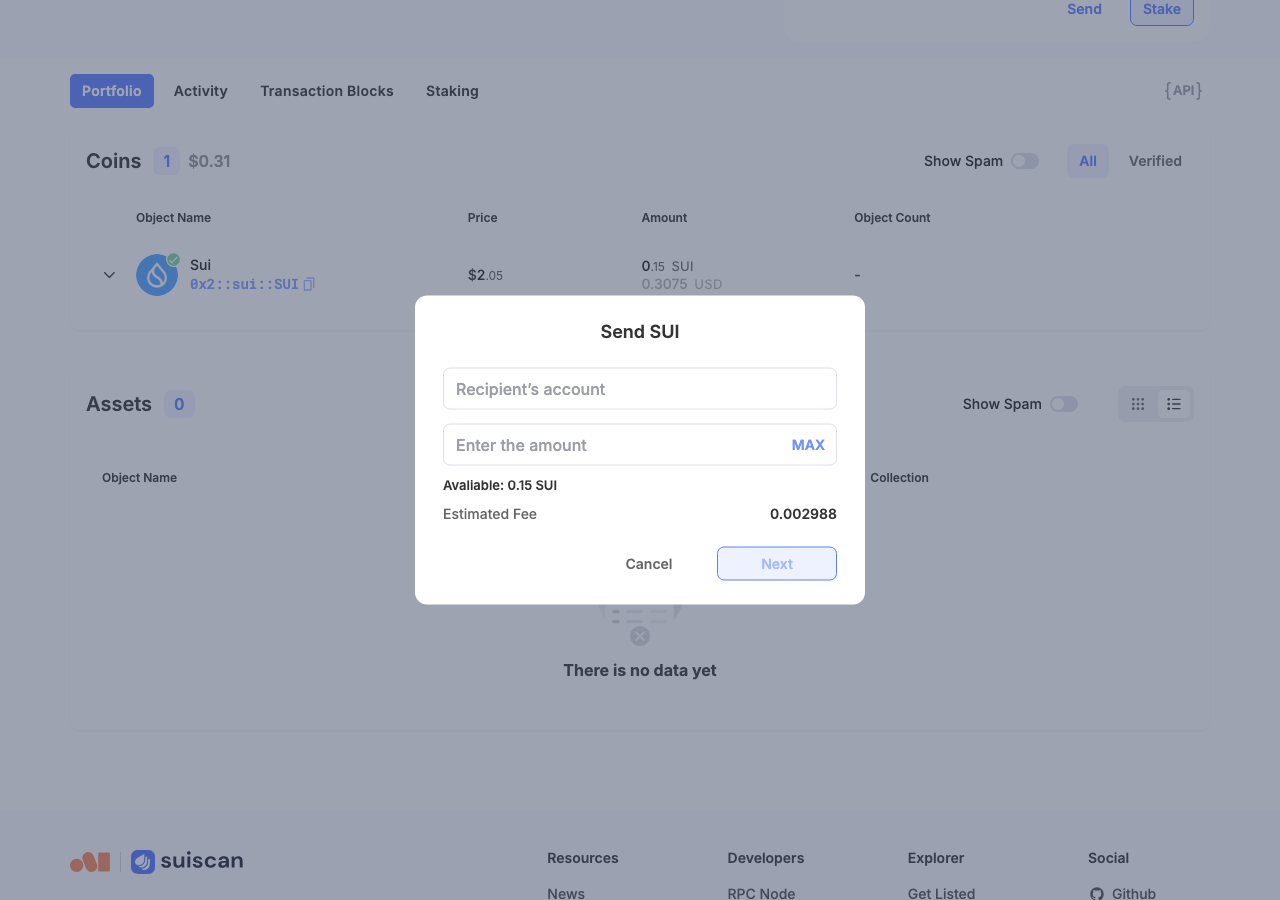
Task: Open the API braces icon
Action: click(1183, 91)
